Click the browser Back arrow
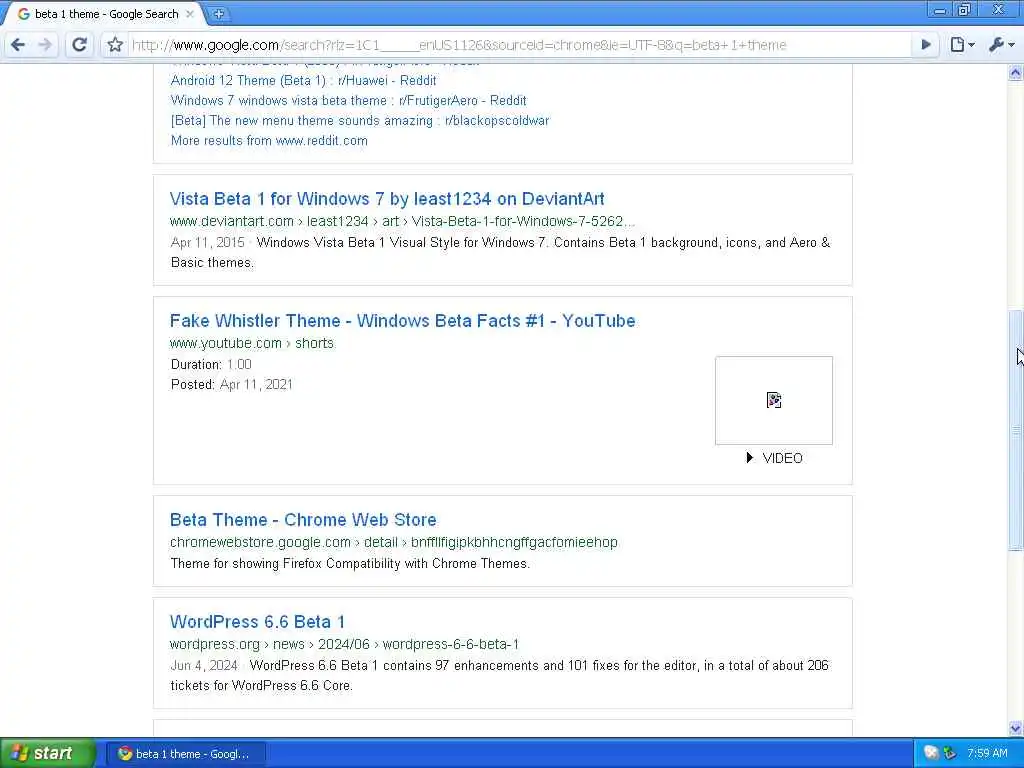The width and height of the screenshot is (1024, 768). coord(18,44)
